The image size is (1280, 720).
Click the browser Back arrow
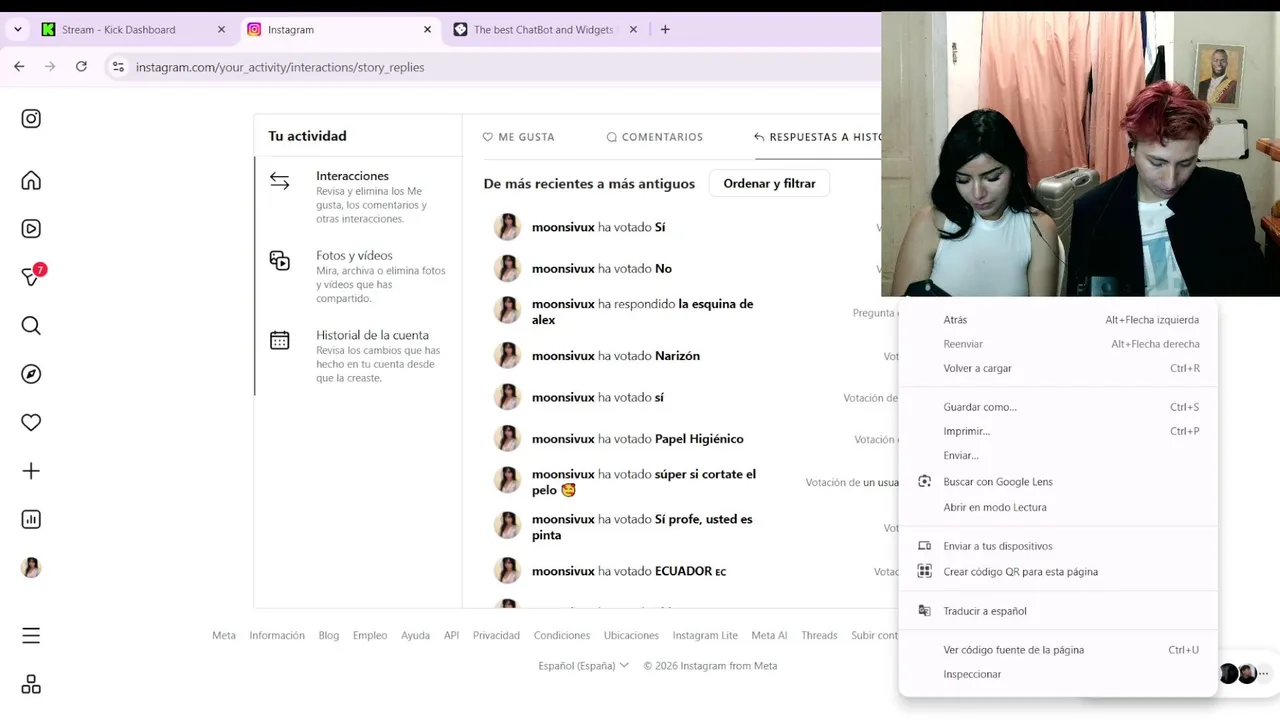point(19,66)
